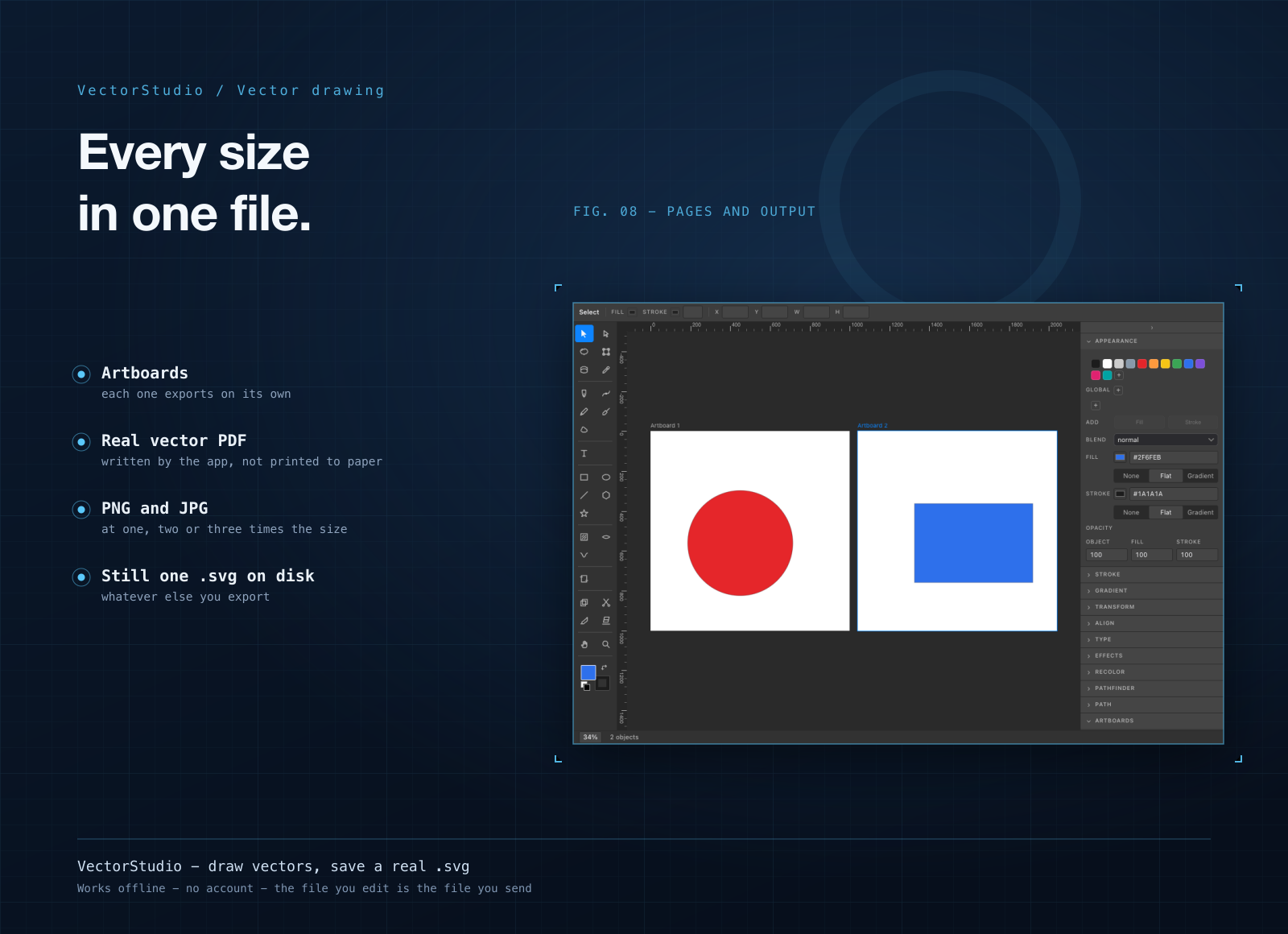This screenshot has width=1288, height=934.
Task: Select the red circle on Artboard 1
Action: 740,543
